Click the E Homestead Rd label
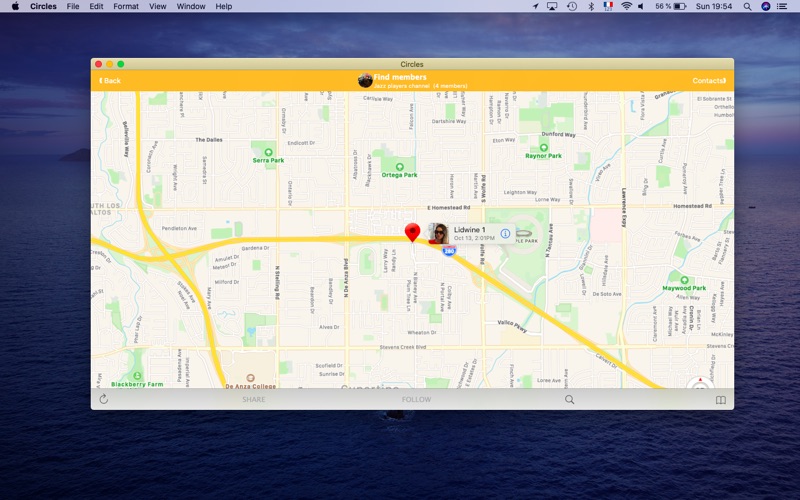The width and height of the screenshot is (800, 500). click(448, 208)
